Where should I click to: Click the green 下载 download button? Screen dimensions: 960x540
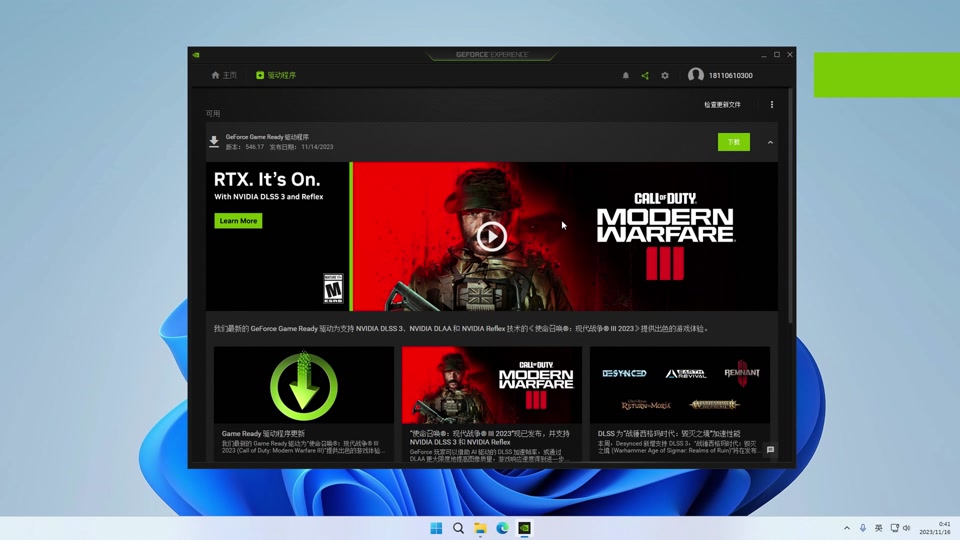pos(733,142)
